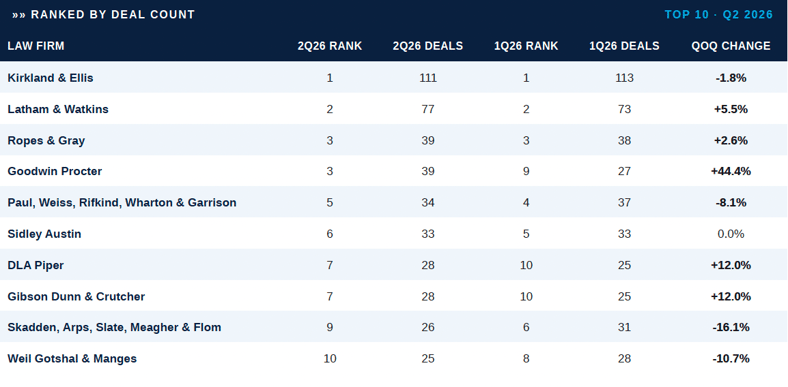This screenshot has height=387, width=788.
Task: Click the Weil Gotshal & Manges name
Action: coord(72,358)
